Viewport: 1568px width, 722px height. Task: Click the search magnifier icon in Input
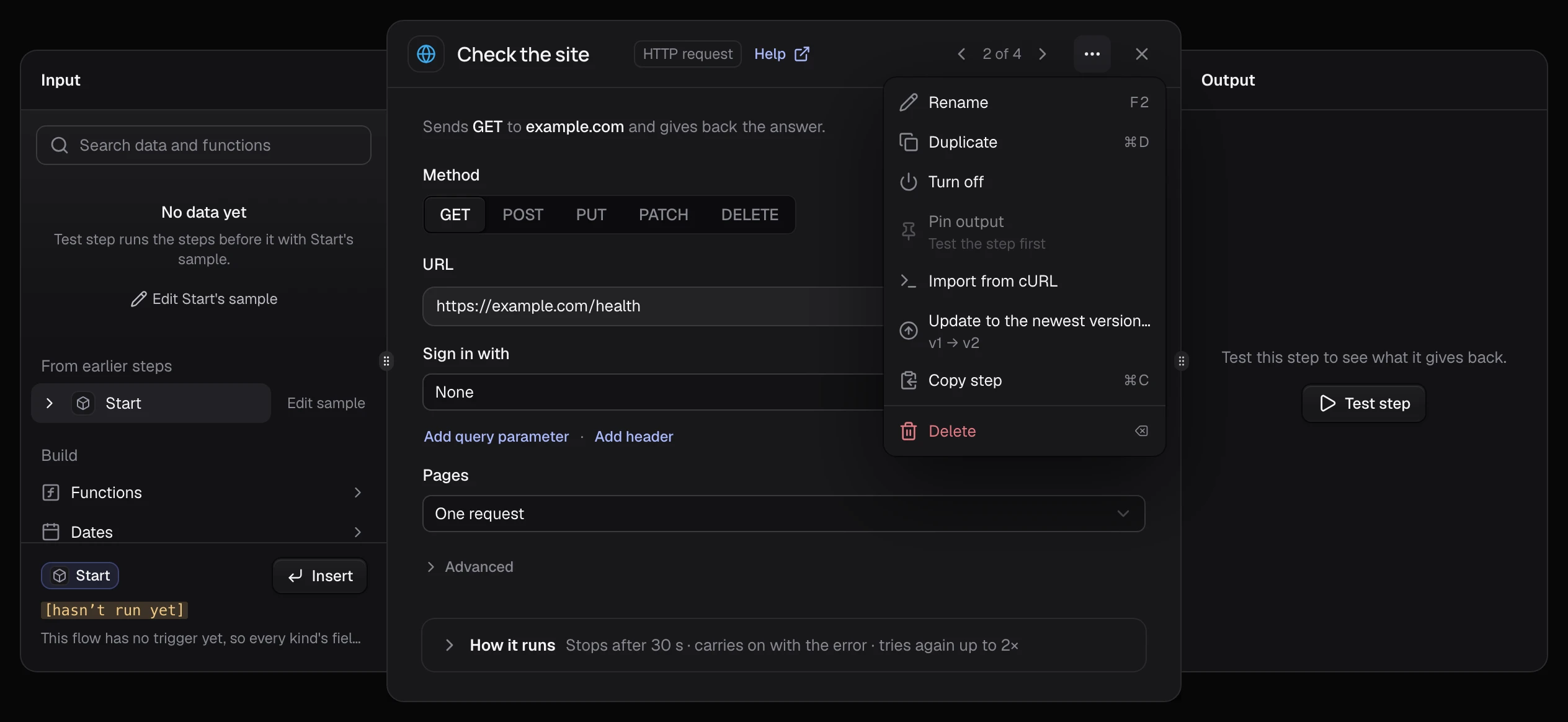coord(60,145)
